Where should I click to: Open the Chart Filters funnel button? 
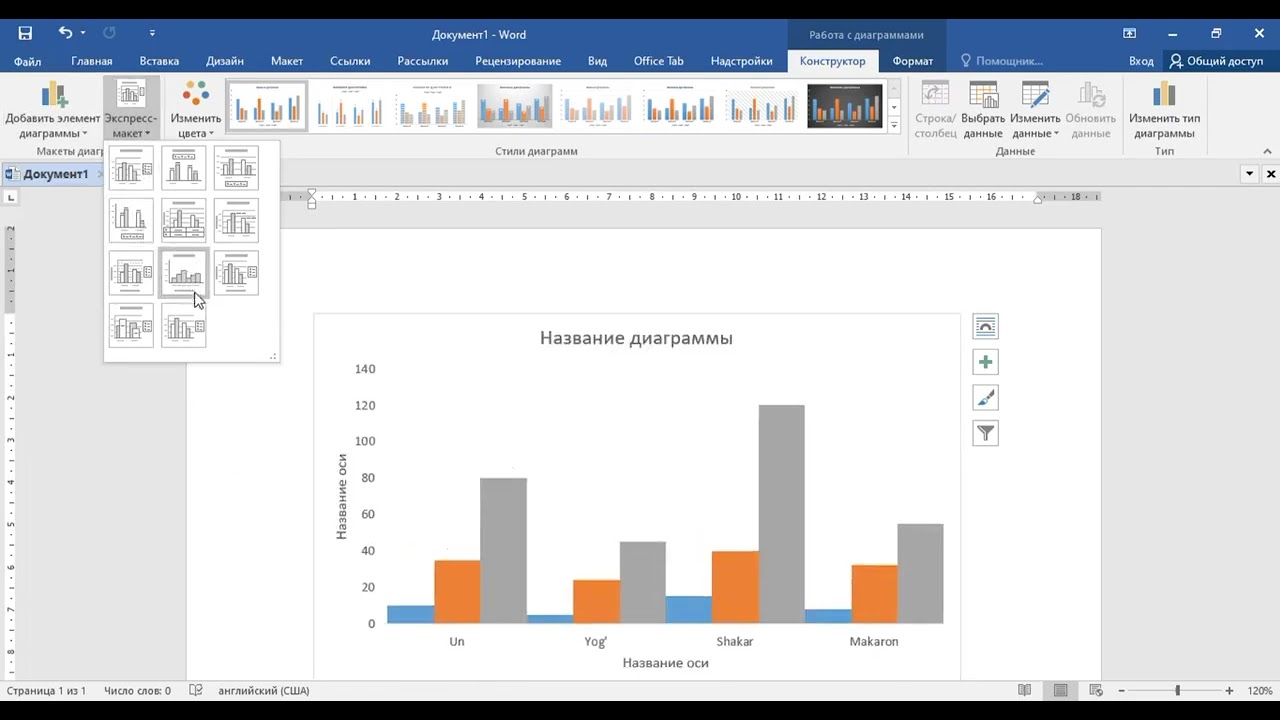(985, 433)
